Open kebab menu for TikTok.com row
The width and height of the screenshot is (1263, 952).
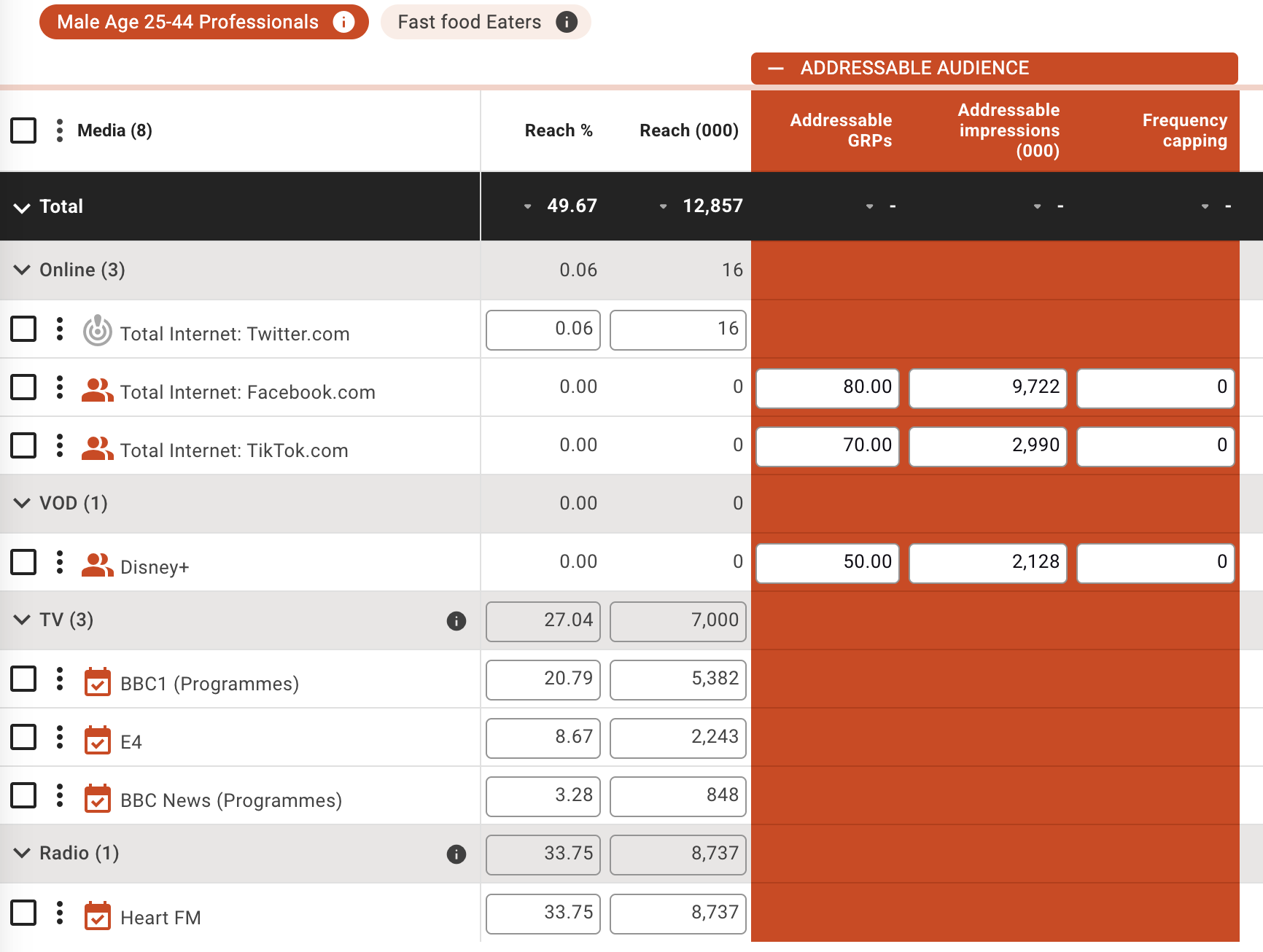[60, 445]
